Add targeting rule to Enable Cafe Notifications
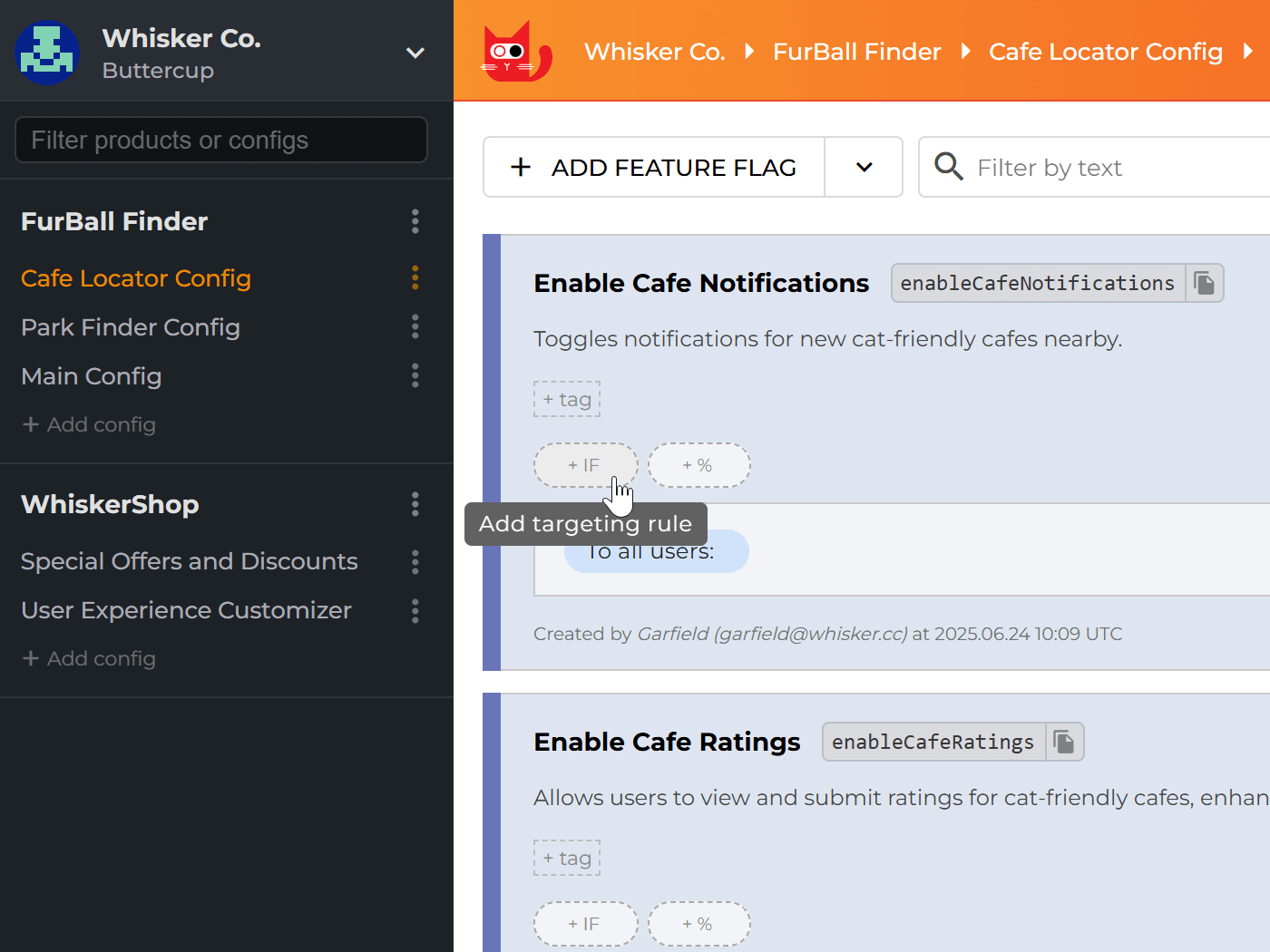Viewport: 1270px width, 952px height. coord(585,465)
